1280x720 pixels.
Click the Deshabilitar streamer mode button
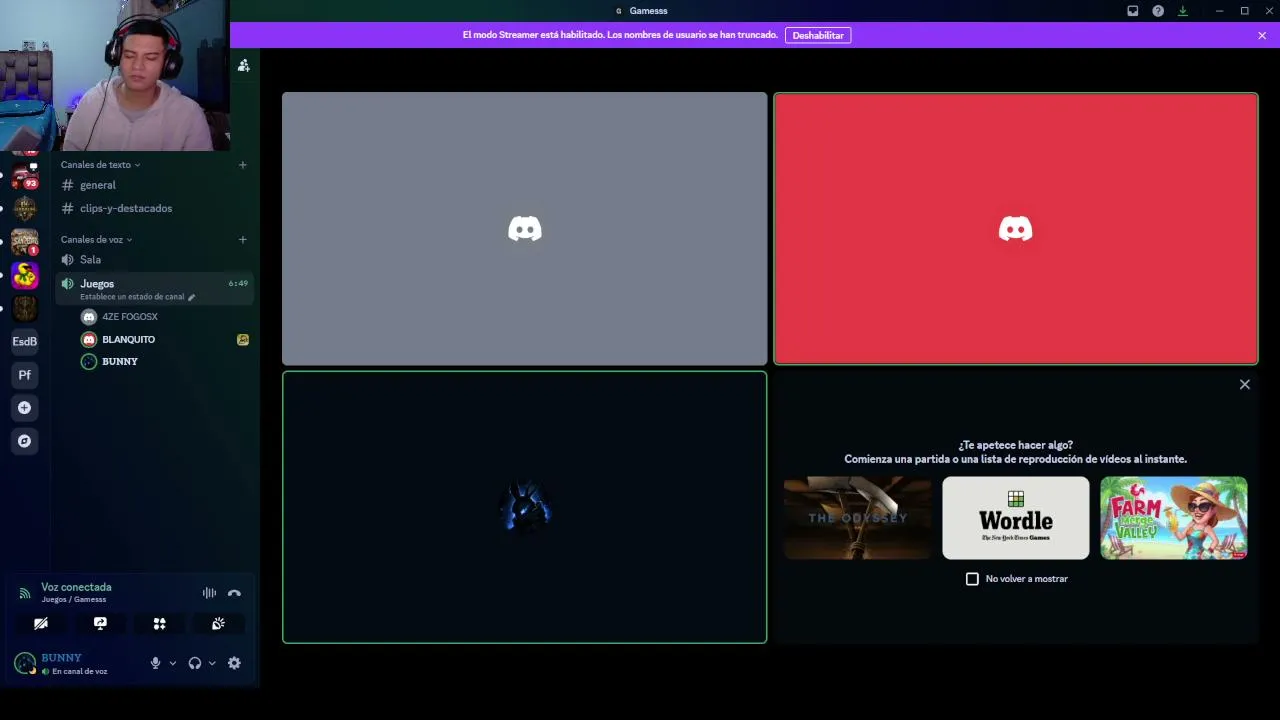point(817,35)
